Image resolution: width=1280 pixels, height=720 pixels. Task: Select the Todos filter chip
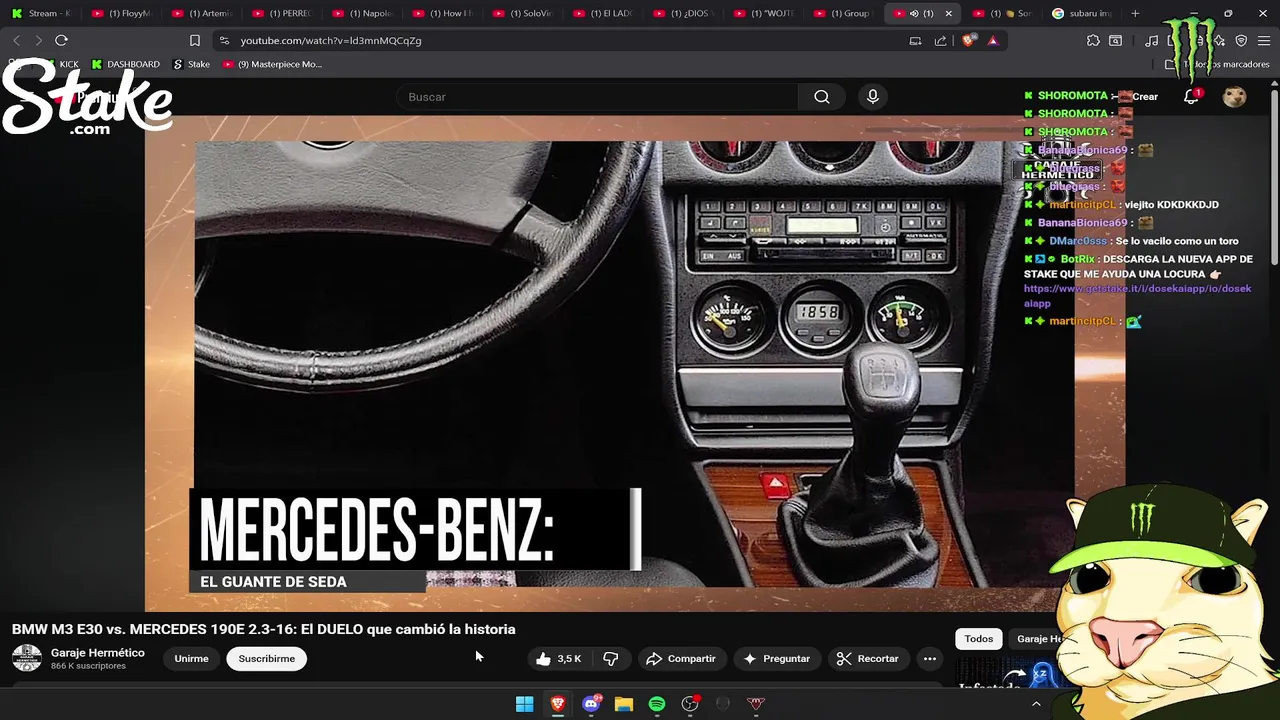[979, 638]
